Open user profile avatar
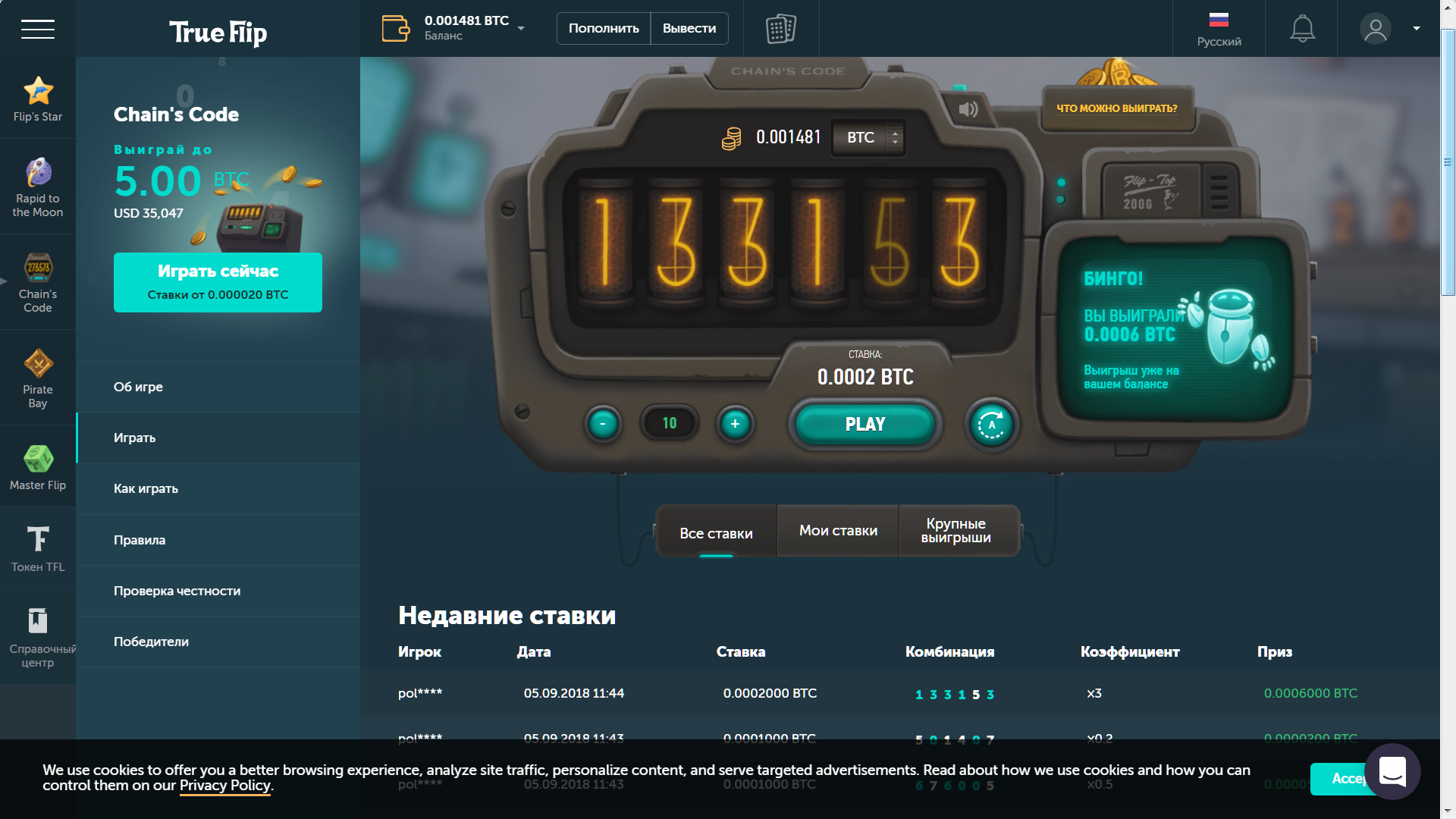The image size is (1456, 819). click(1375, 29)
